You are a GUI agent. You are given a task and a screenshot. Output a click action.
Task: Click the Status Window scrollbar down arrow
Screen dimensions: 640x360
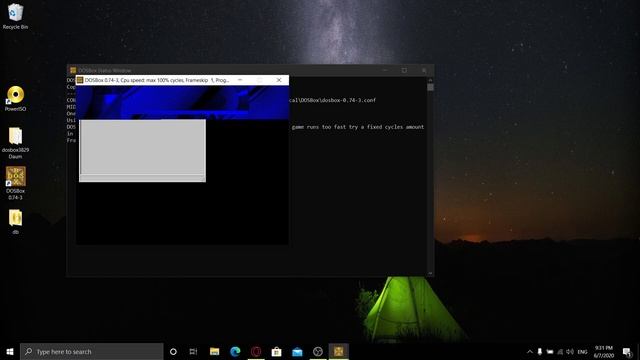point(430,273)
